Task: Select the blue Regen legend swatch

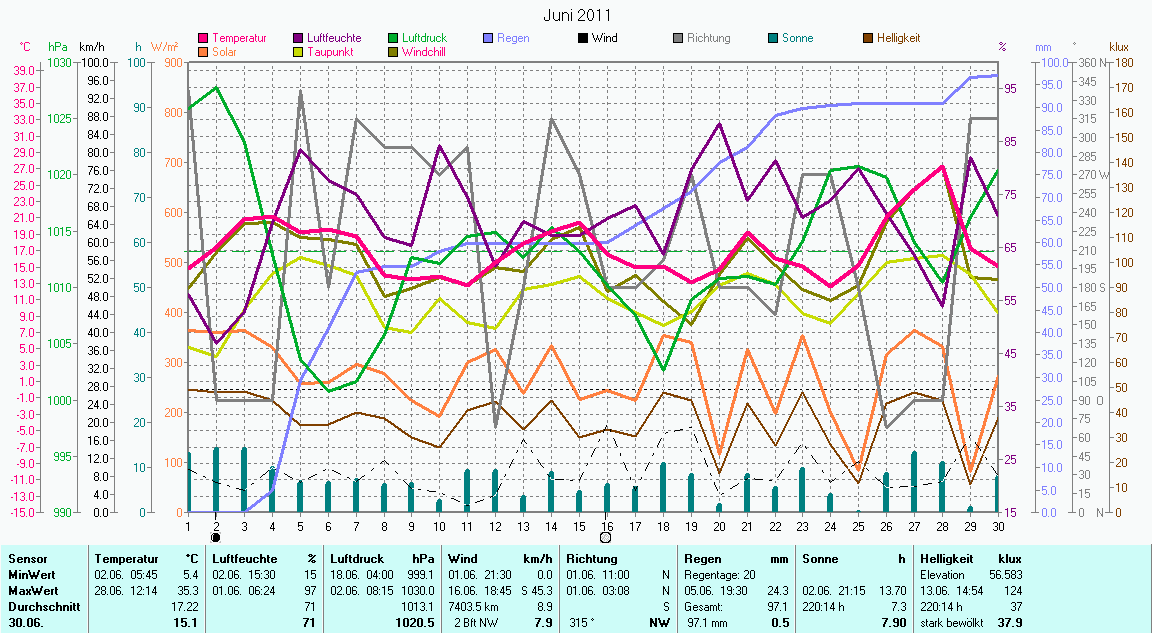Action: (x=488, y=39)
